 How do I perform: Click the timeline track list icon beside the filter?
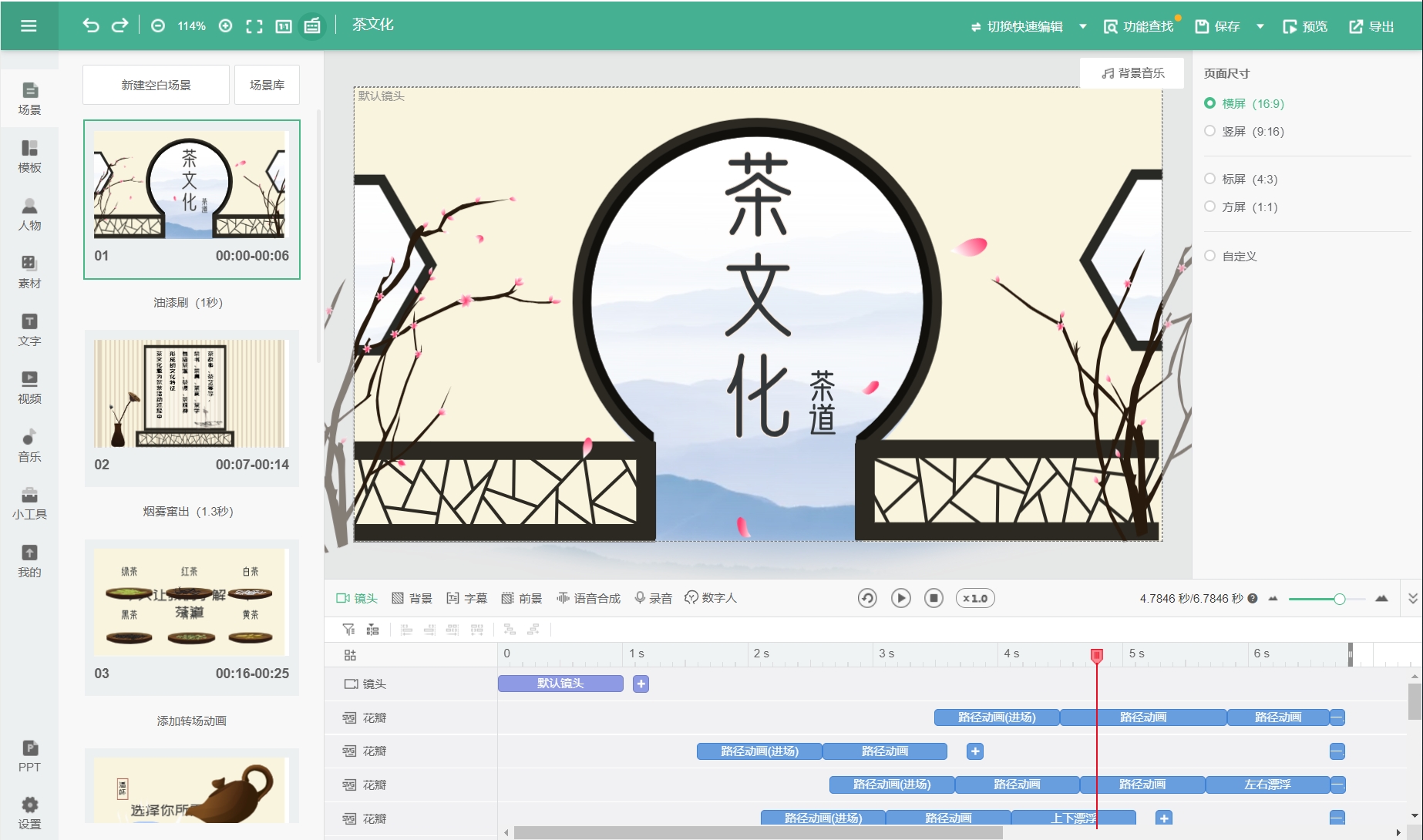373,630
